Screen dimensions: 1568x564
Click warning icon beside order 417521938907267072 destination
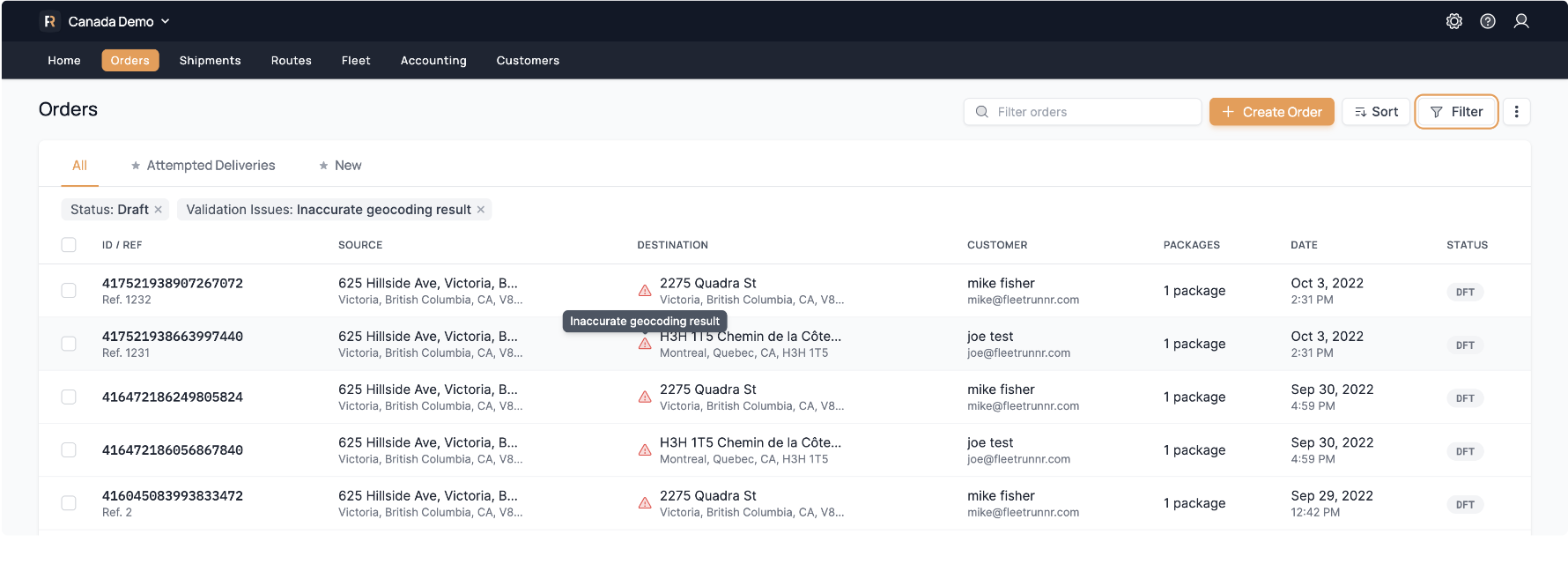(x=645, y=291)
